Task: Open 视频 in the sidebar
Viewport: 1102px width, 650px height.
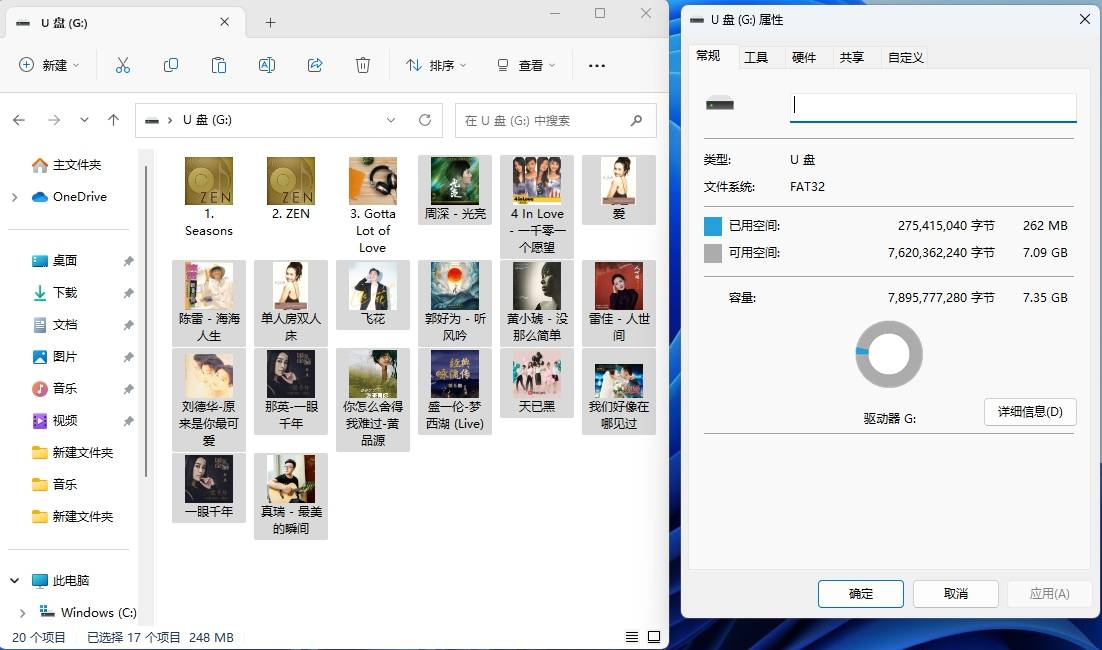Action: pos(55,420)
